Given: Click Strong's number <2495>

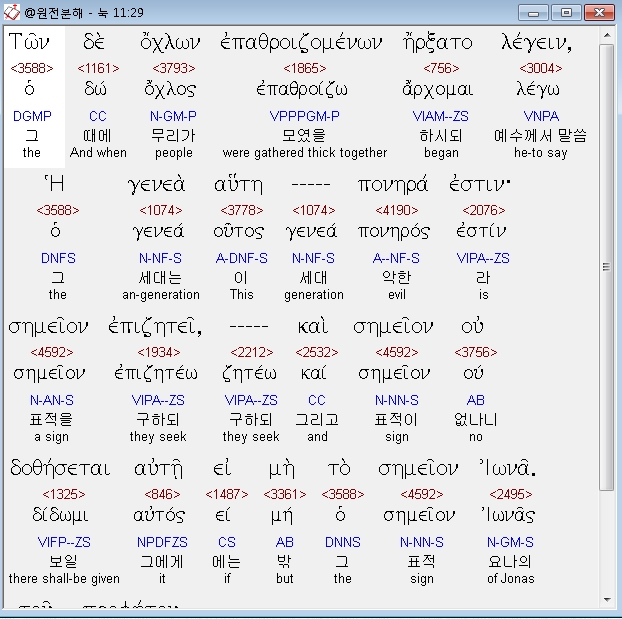Looking at the screenshot, I should tap(511, 494).
